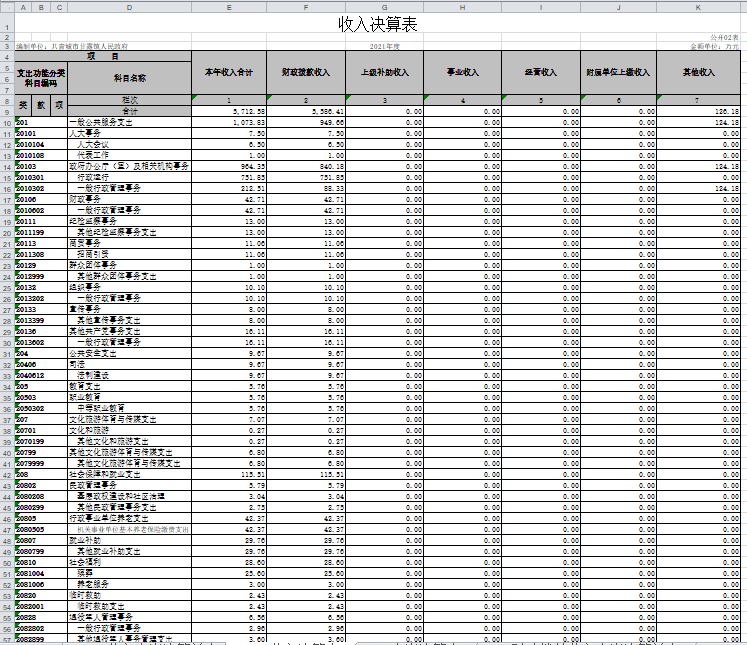Click column E header letter
Image resolution: width=747 pixels, height=645 pixels.
click(x=229, y=8)
